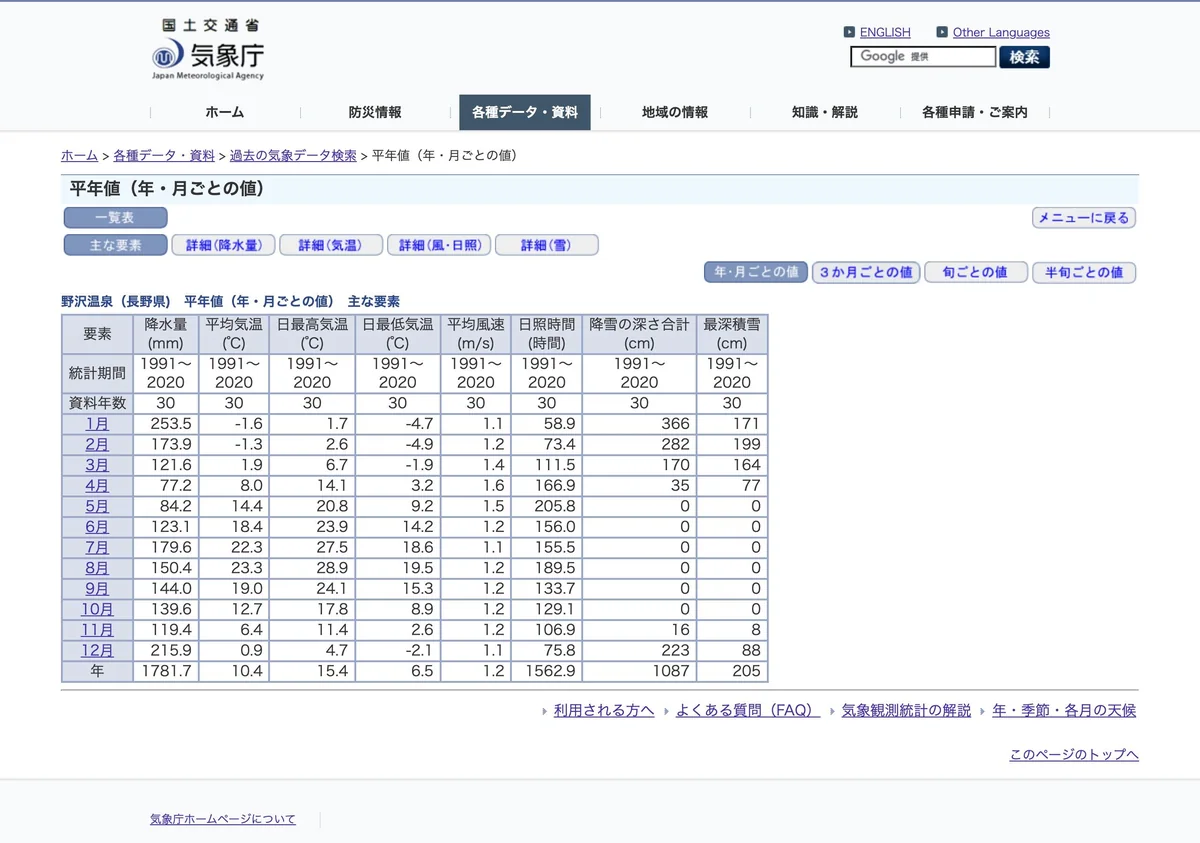Open the 5月 row link
This screenshot has width=1200, height=843.
click(x=97, y=506)
